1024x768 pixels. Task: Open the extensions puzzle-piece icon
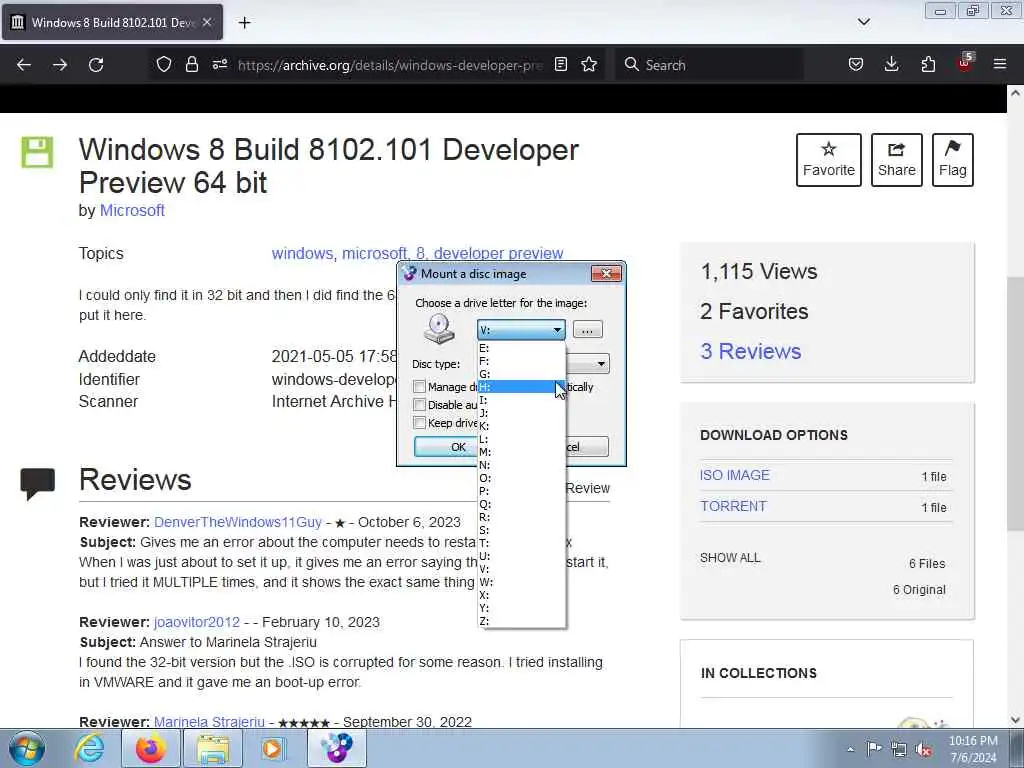coord(928,64)
